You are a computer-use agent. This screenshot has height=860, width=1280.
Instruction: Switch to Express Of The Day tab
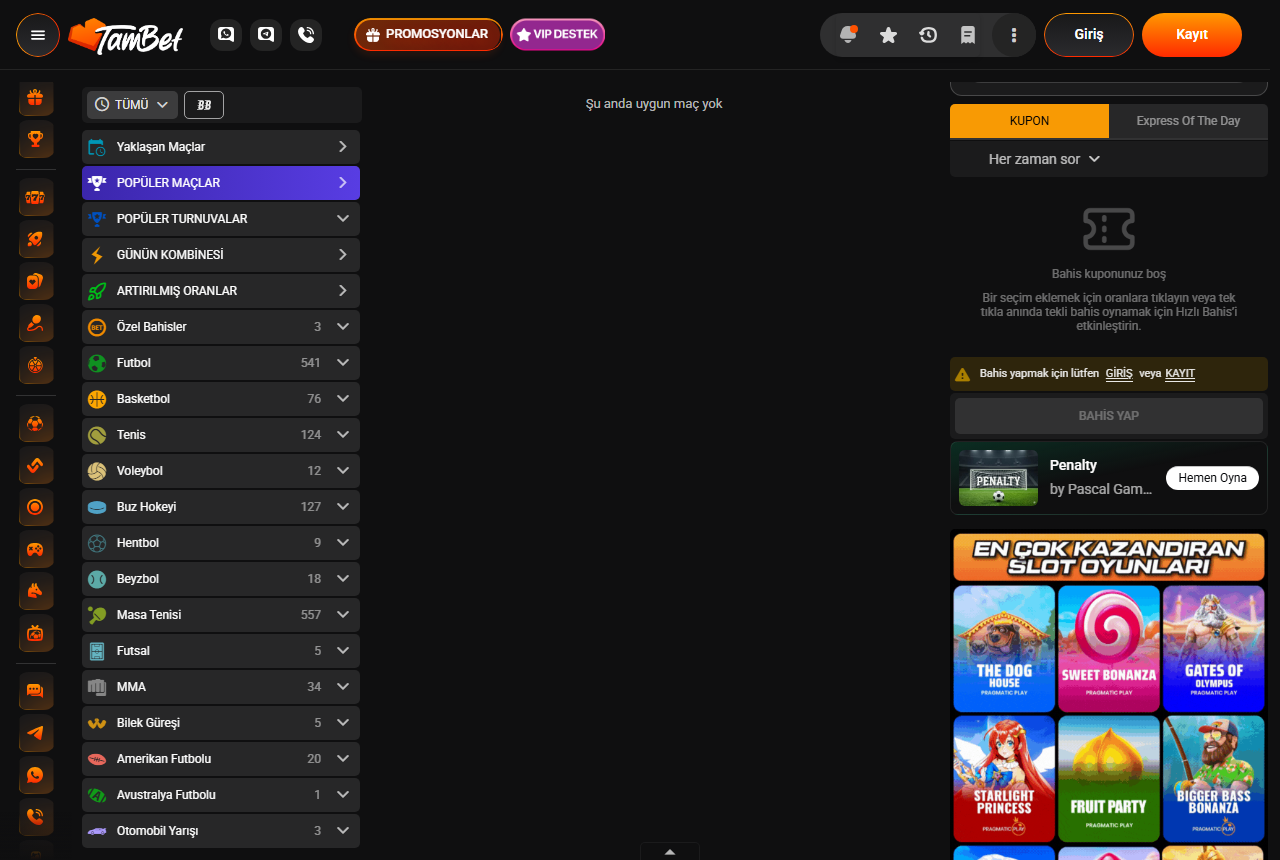pyautogui.click(x=1188, y=121)
